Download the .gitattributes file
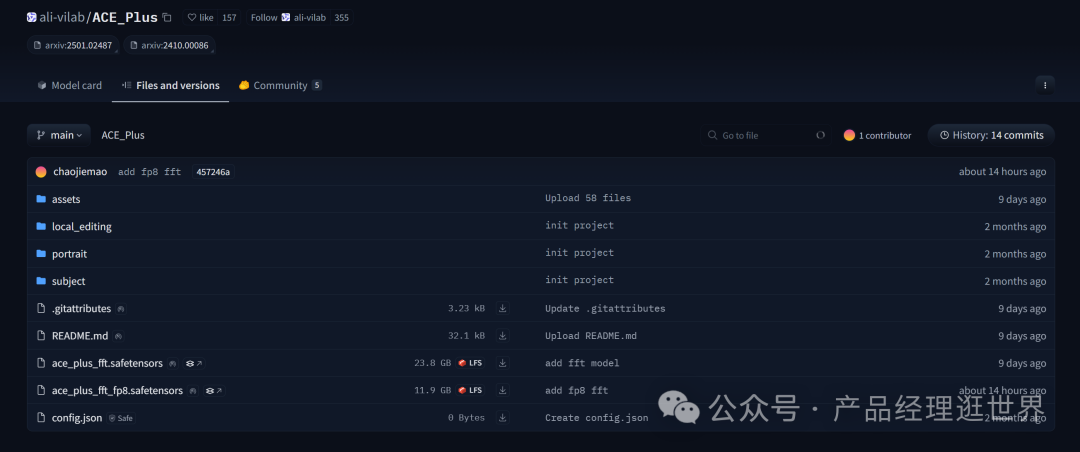1080x452 pixels. [x=502, y=309]
